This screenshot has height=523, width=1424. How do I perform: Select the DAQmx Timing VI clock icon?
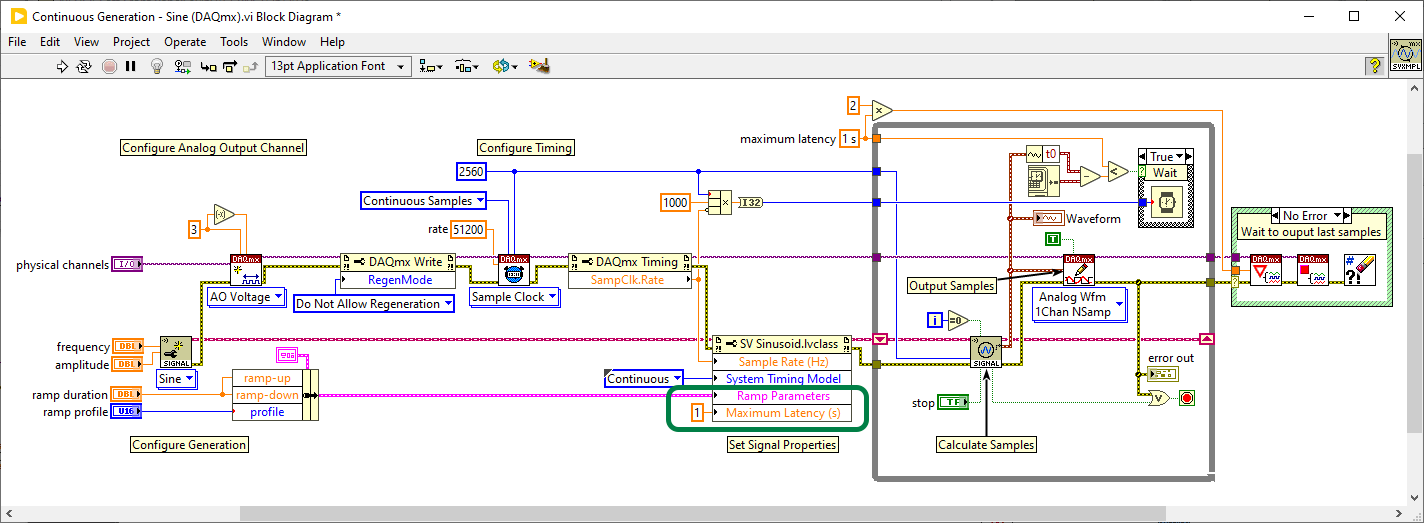tap(514, 269)
